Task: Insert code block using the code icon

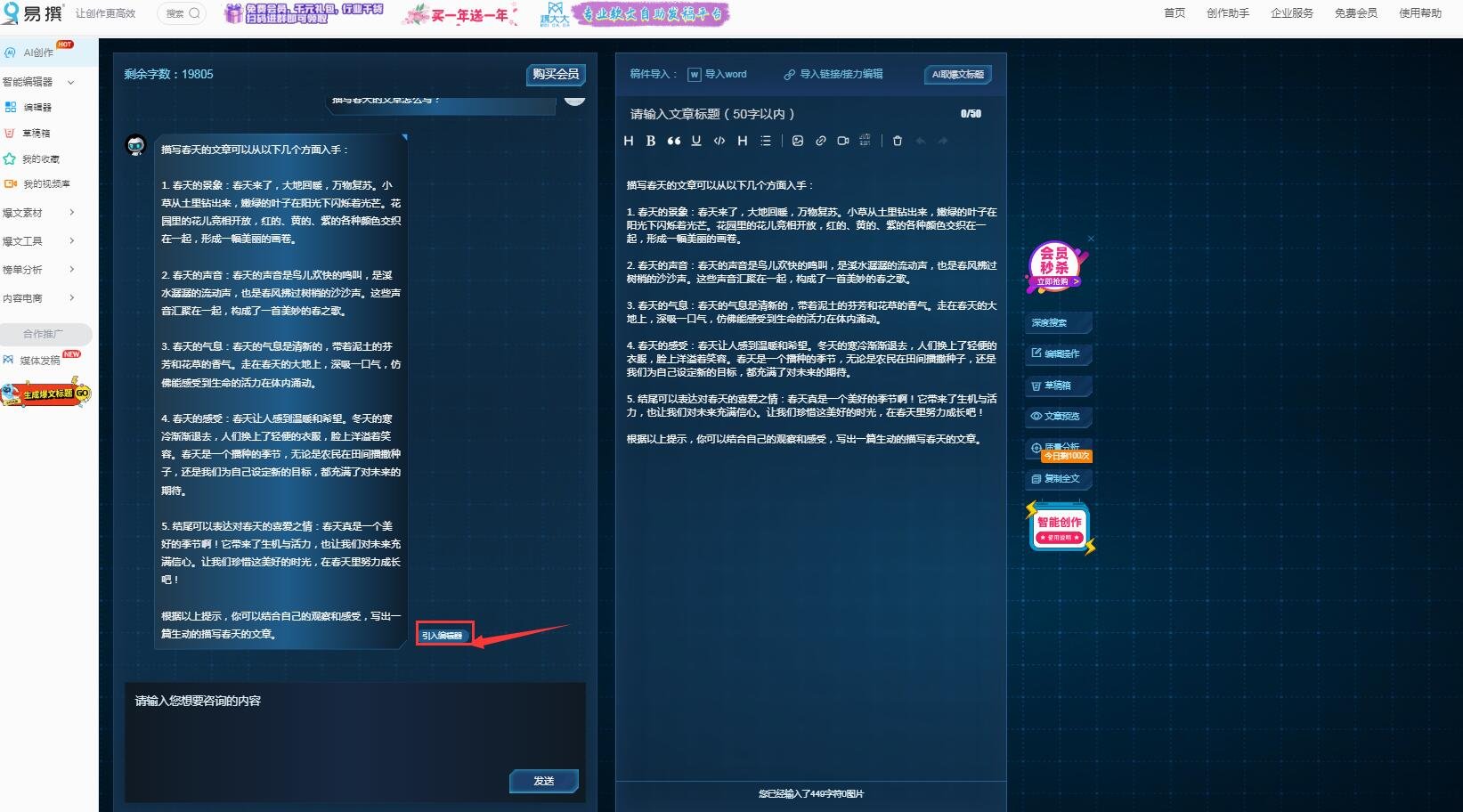Action: click(x=719, y=141)
